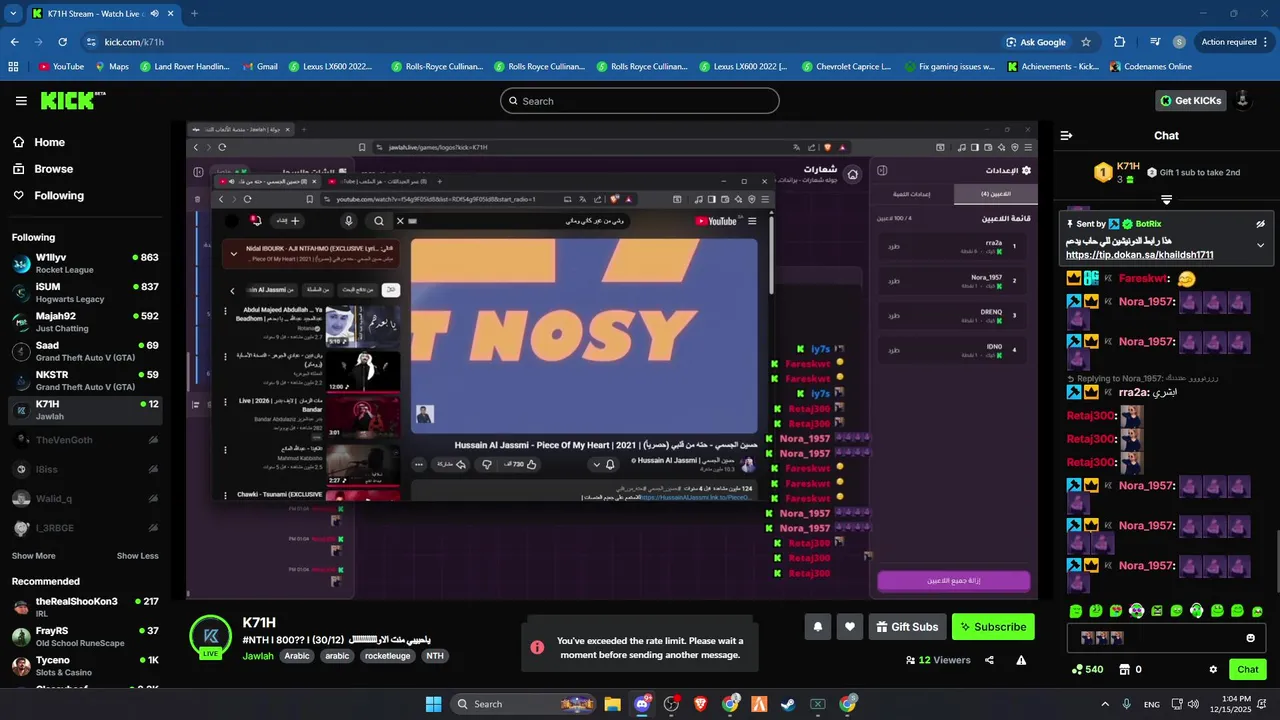The height and width of the screenshot is (720, 1280).
Task: Click the share stream icon
Action: 989,660
